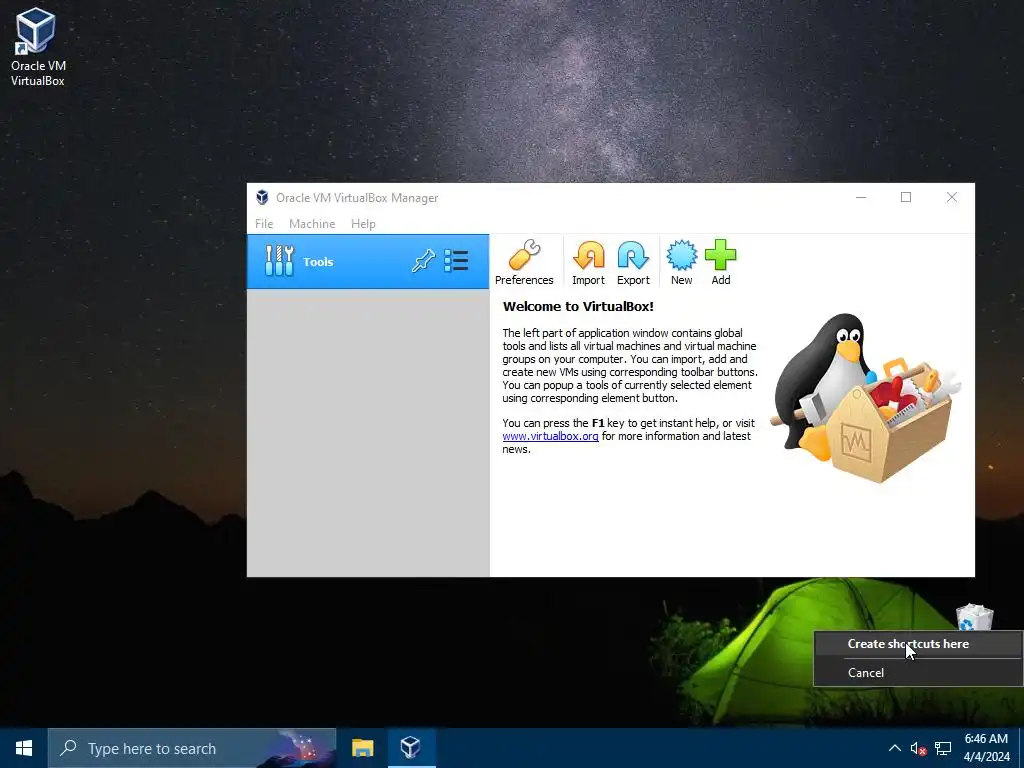Click the green Add machine icon
This screenshot has width=1024, height=768.
(720, 263)
